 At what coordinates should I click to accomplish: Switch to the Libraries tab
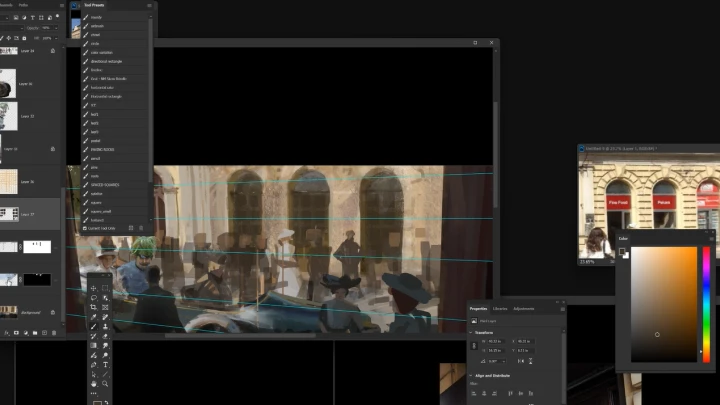[500, 309]
